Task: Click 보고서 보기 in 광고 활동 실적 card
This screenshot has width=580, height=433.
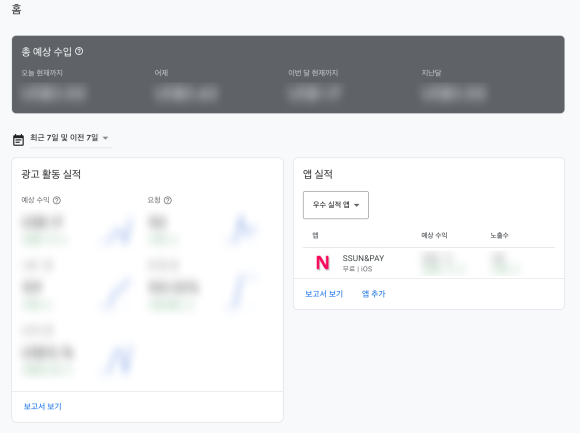Action: (x=43, y=406)
